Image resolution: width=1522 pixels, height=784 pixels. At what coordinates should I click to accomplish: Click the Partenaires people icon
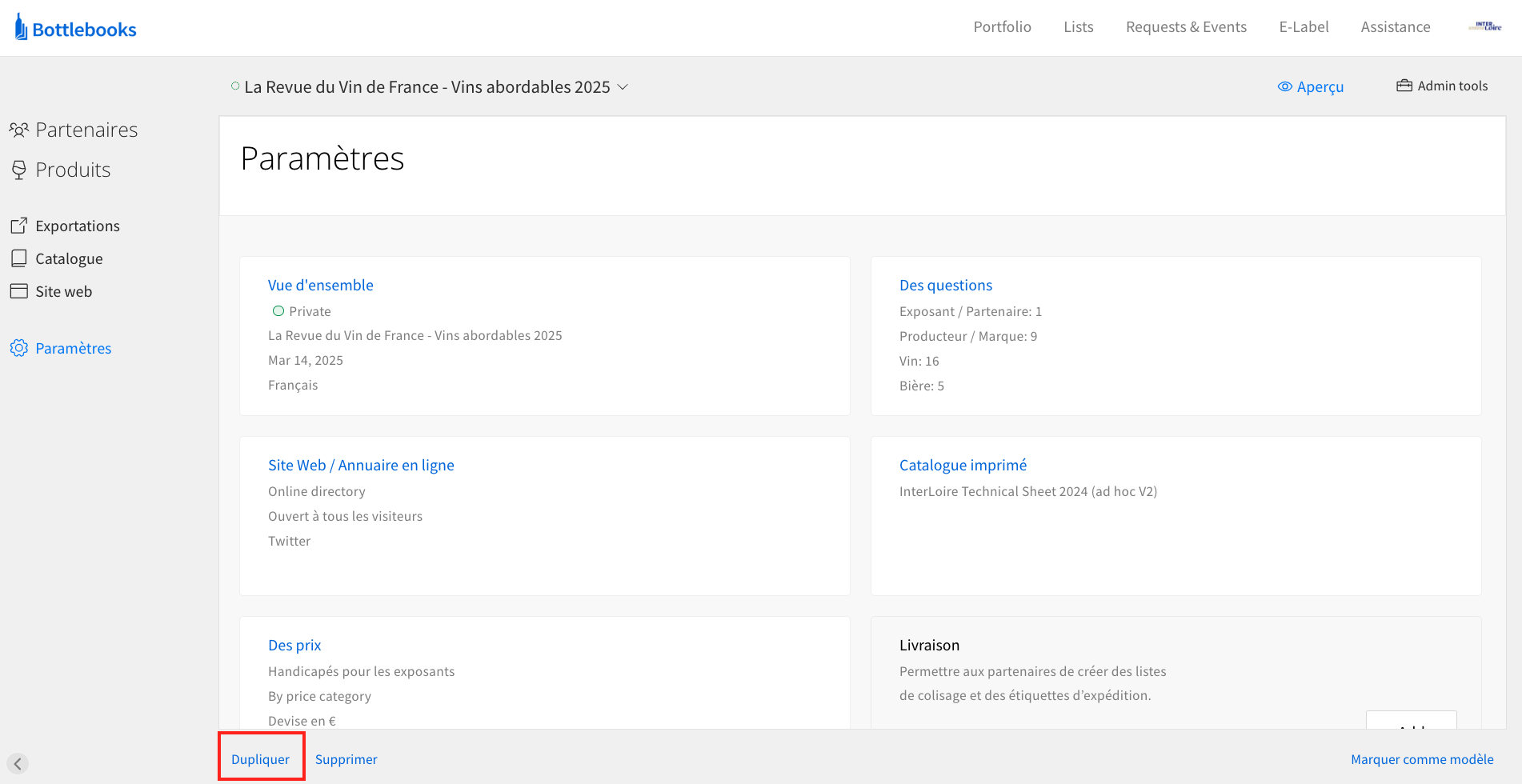tap(19, 130)
